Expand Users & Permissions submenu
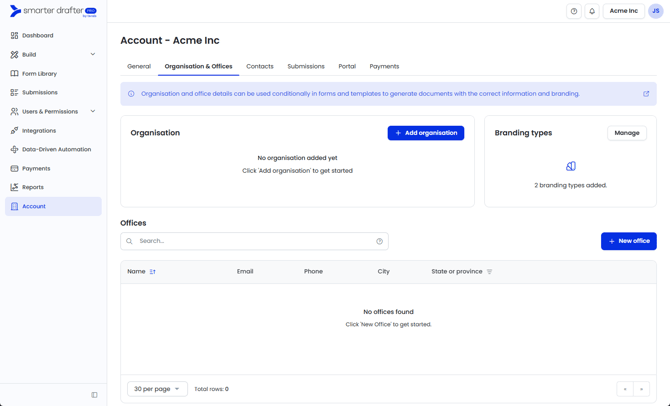The height and width of the screenshot is (406, 670). coord(93,112)
